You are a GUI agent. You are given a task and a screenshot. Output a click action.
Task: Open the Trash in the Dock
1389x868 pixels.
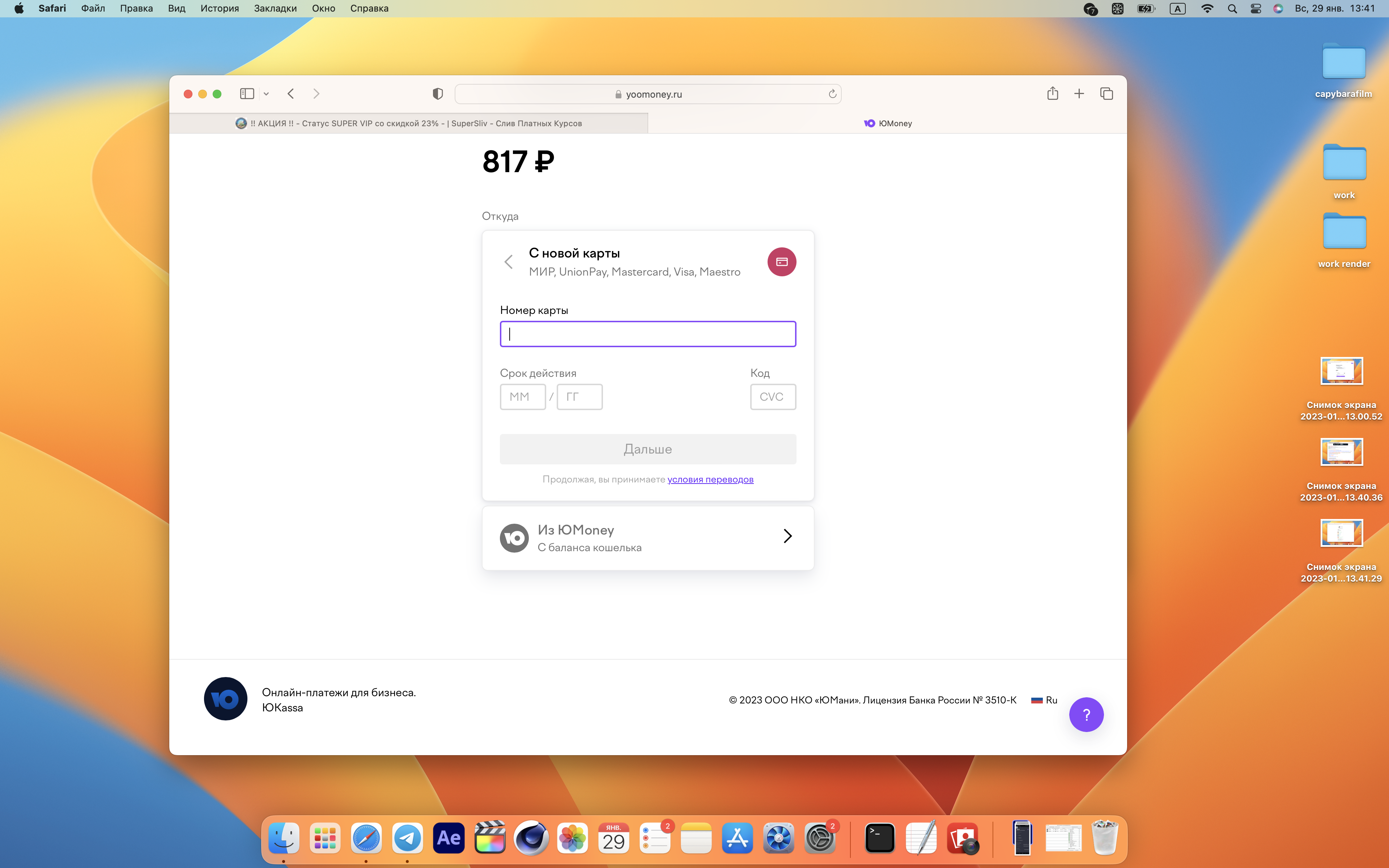[x=1105, y=839]
